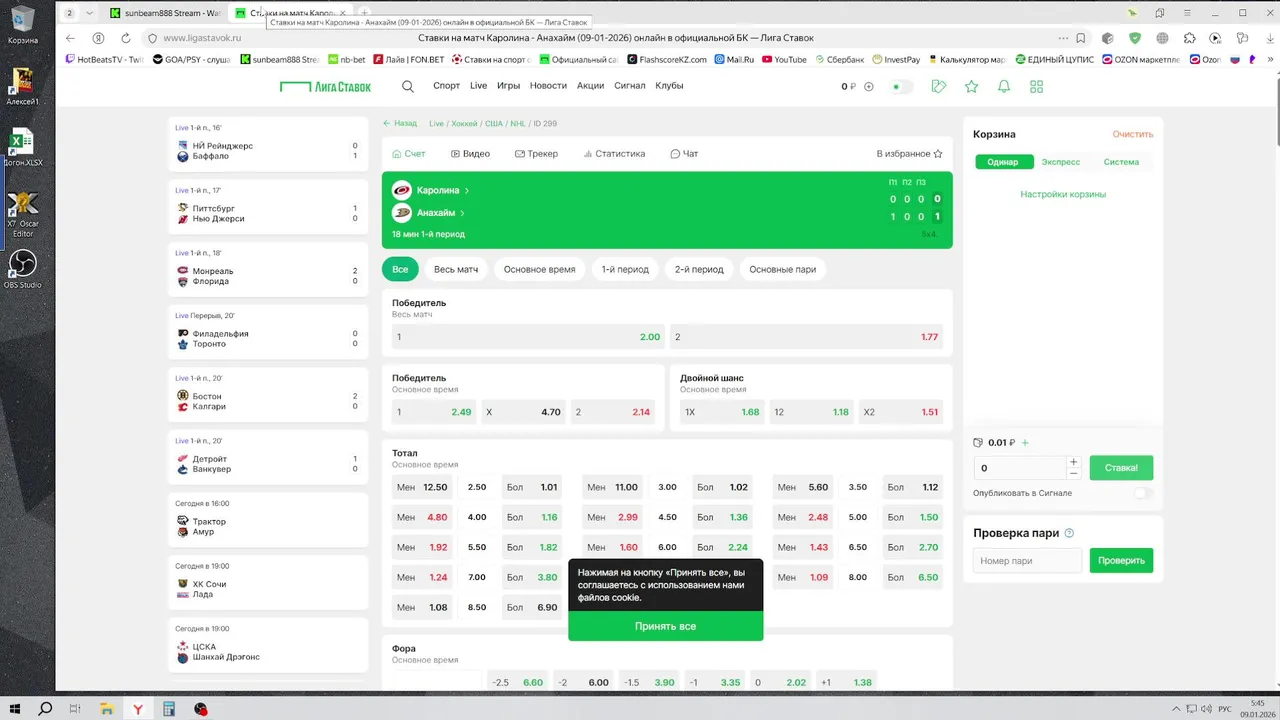Open the favorites star in site header
Image resolution: width=1280 pixels, height=720 pixels.
click(971, 86)
